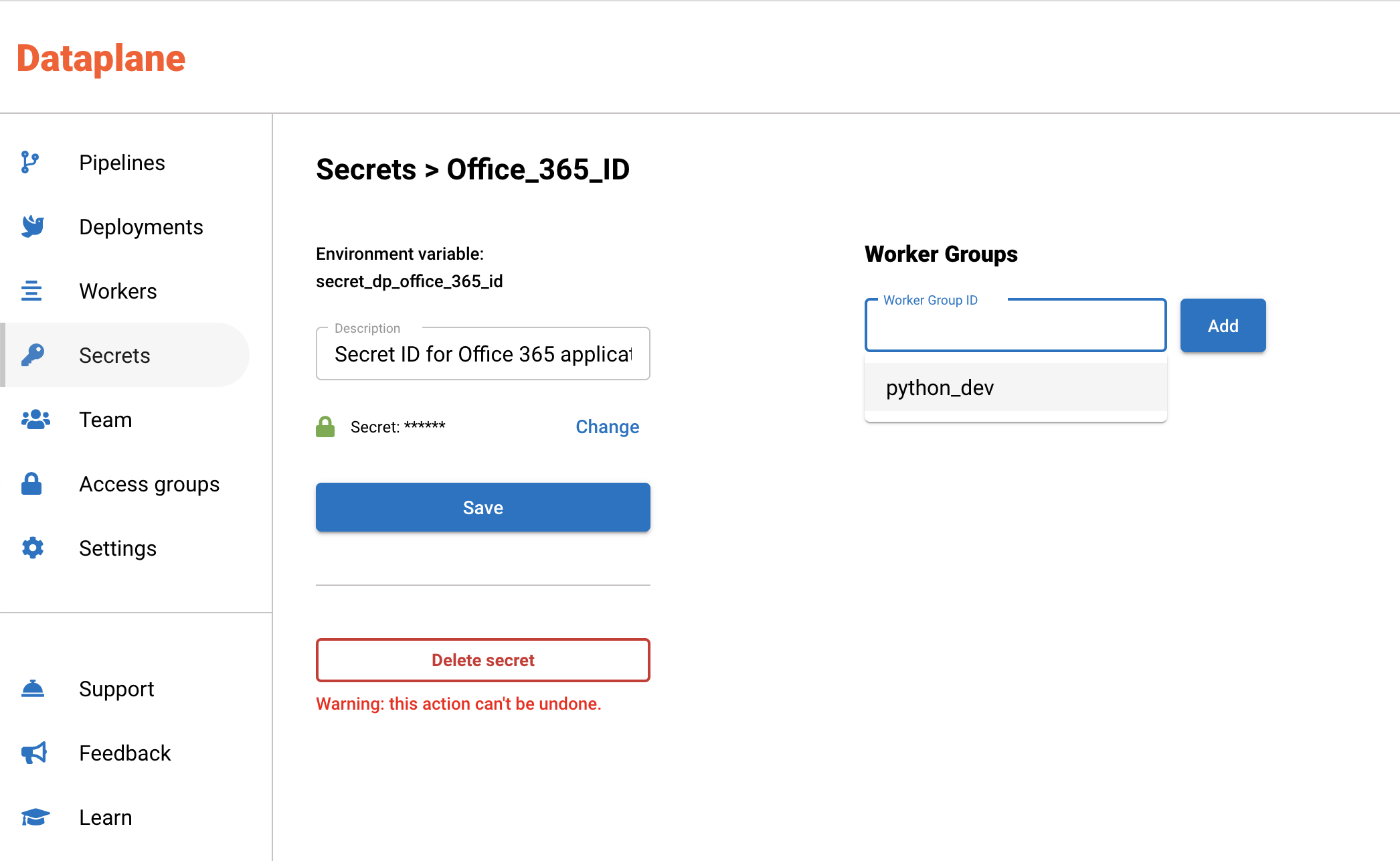
Task: Go to the Workers page
Action: pos(118,291)
